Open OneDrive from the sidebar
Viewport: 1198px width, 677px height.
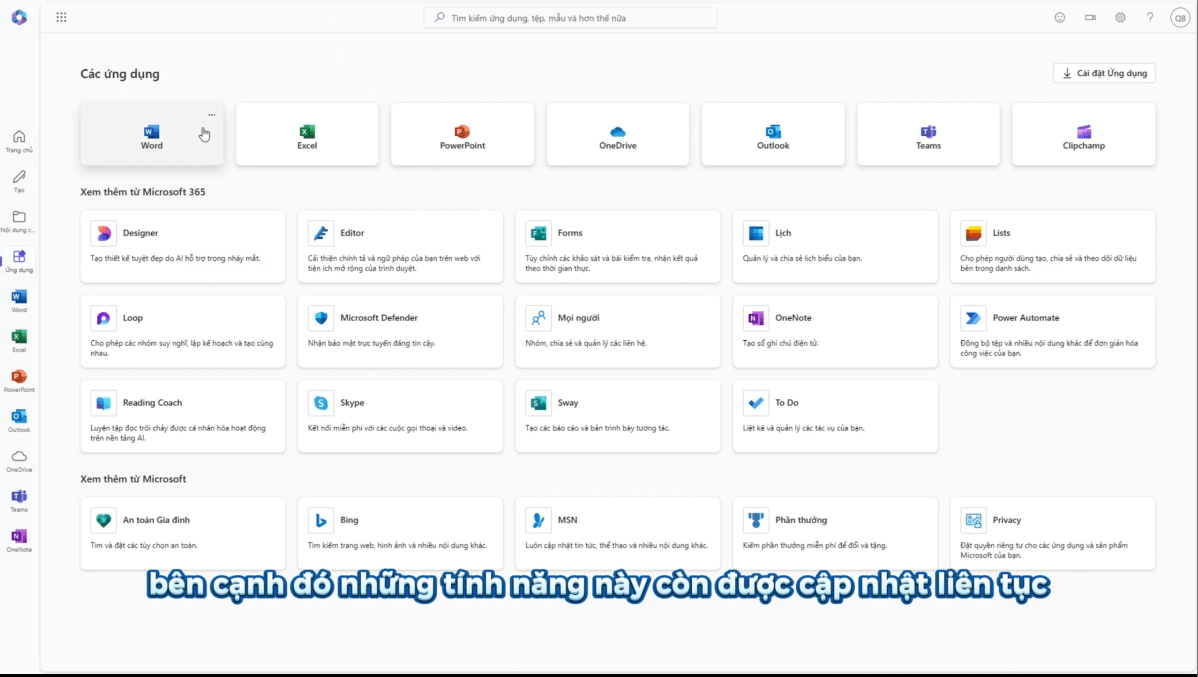coord(19,461)
